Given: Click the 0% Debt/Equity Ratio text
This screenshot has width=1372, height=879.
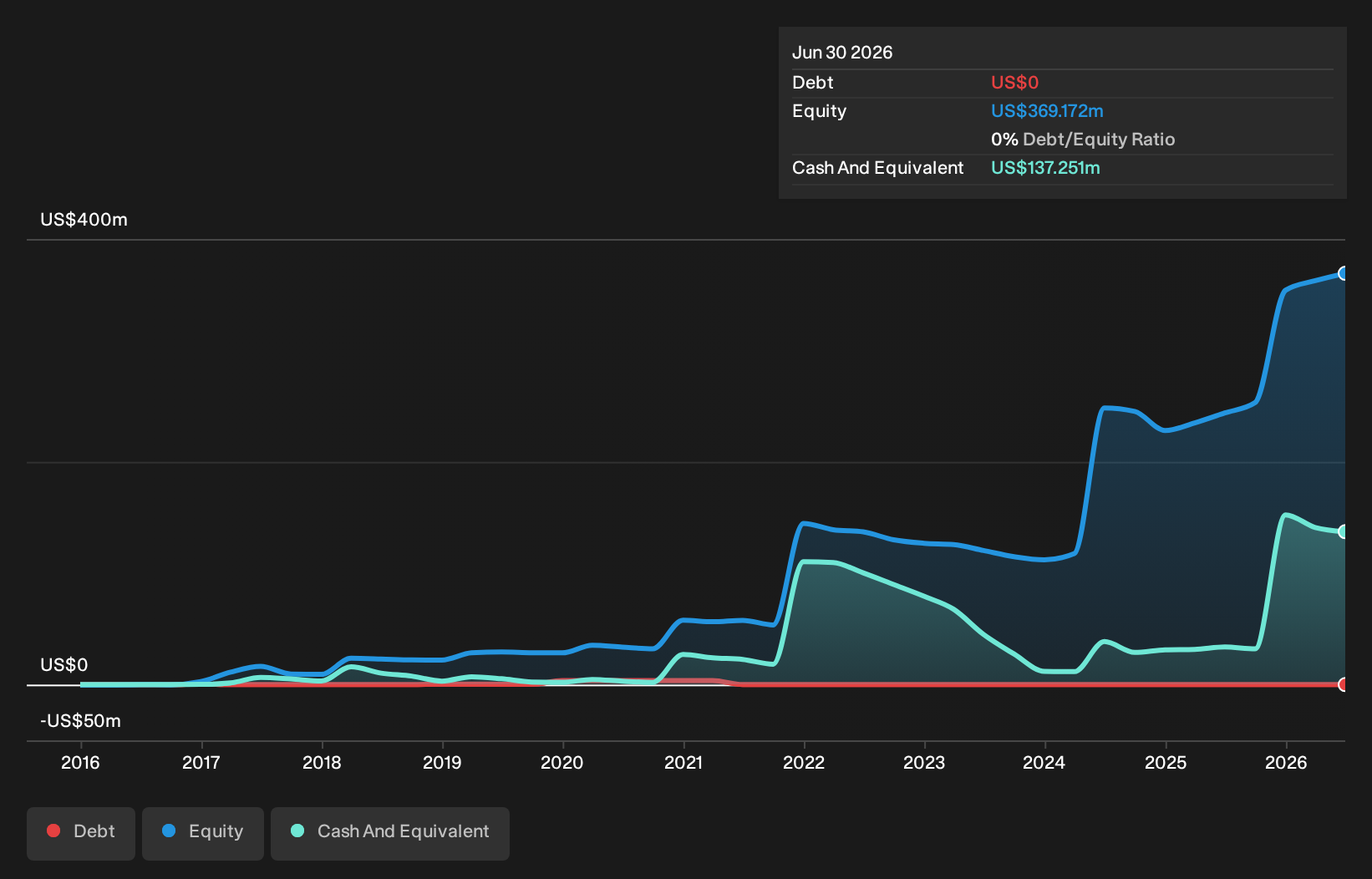Looking at the screenshot, I should pyautogui.click(x=1083, y=140).
